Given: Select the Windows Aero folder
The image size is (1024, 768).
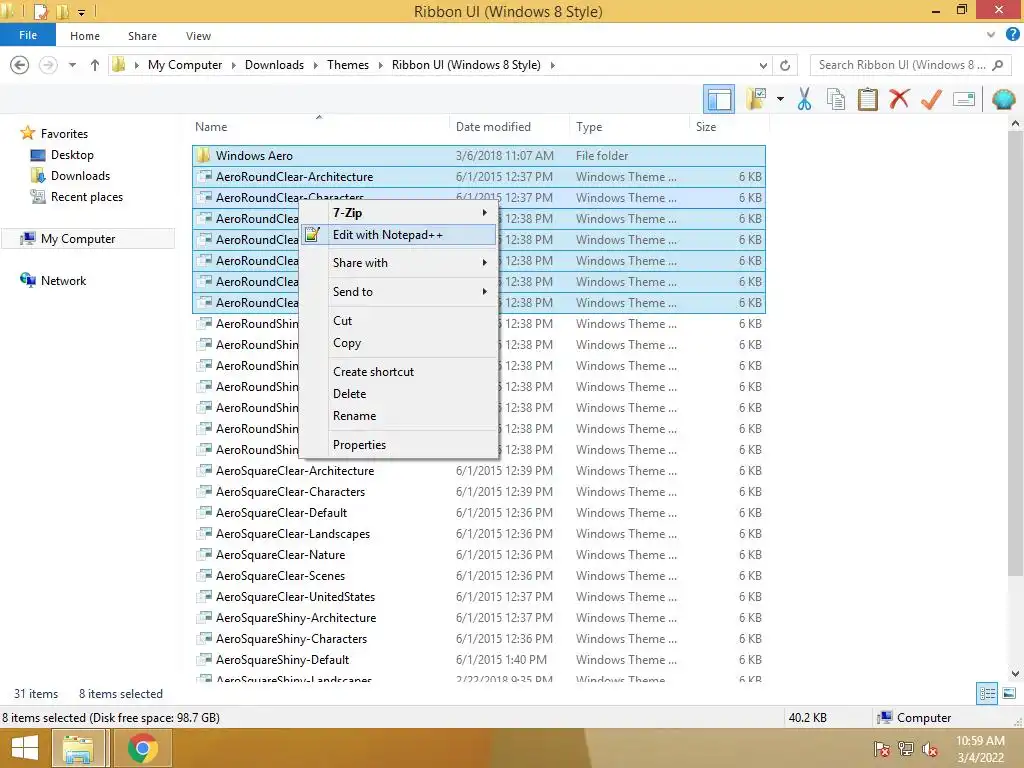Looking at the screenshot, I should (479, 155).
